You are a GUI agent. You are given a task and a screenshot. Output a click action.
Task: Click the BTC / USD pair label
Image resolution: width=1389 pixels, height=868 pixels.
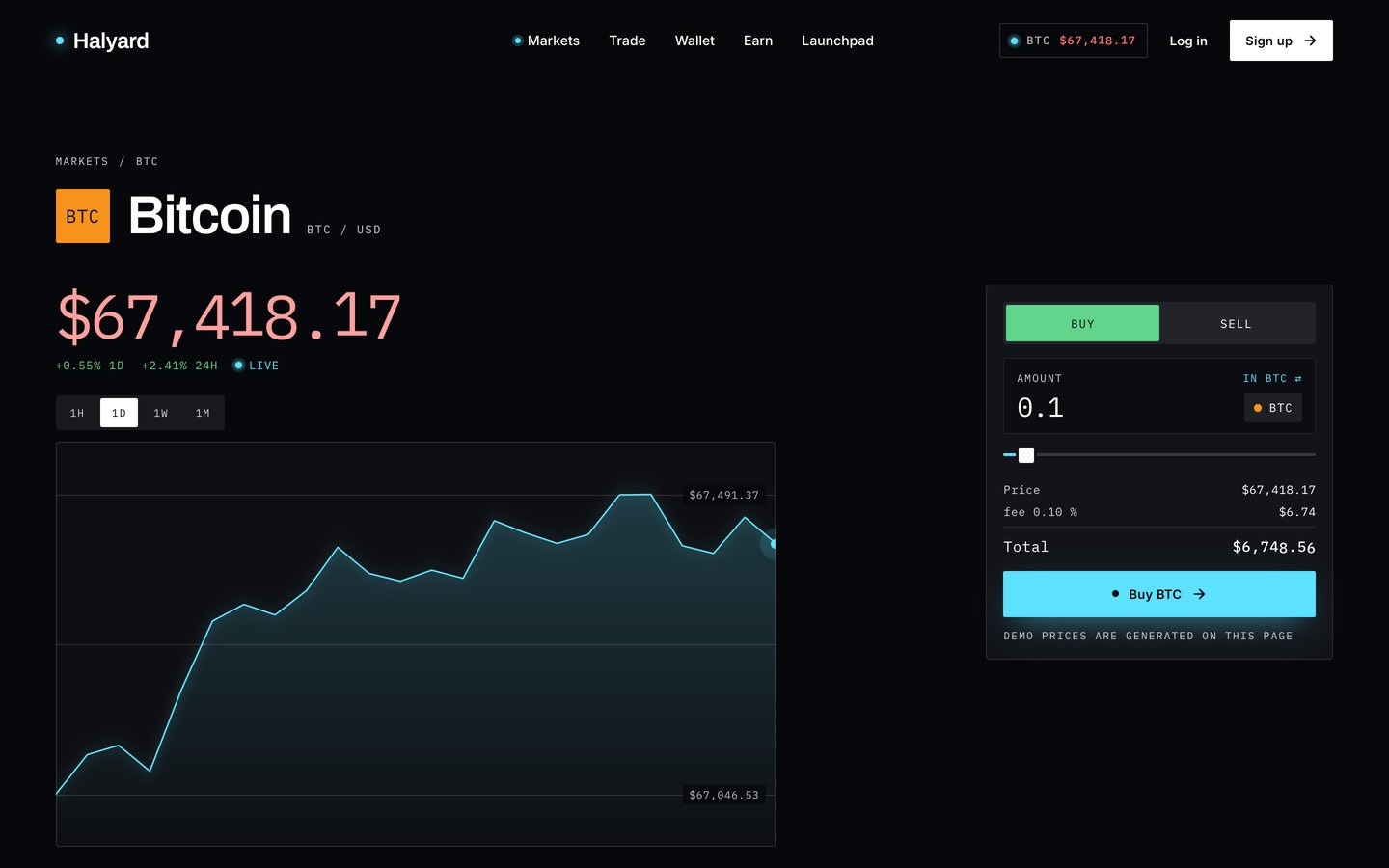pyautogui.click(x=343, y=230)
